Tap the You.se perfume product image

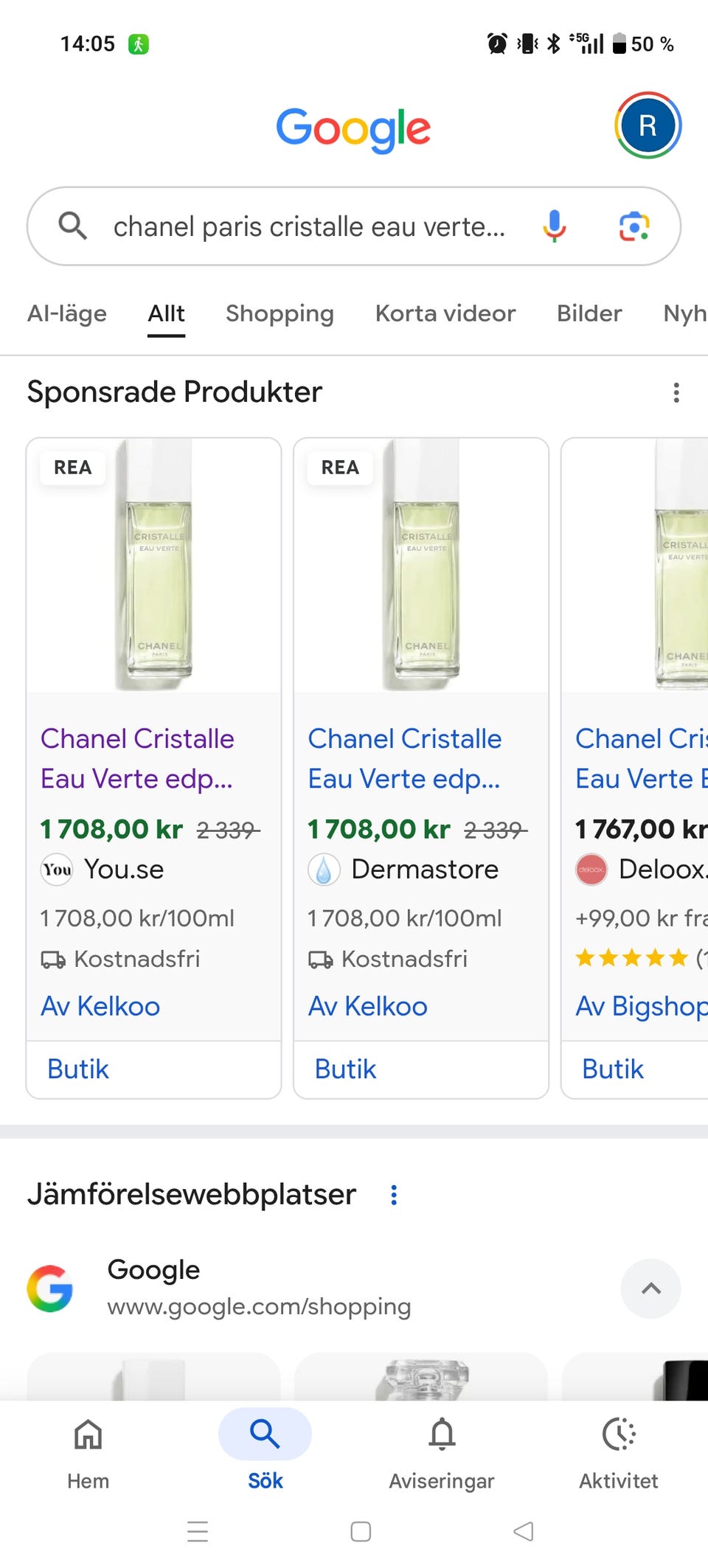pos(153,566)
